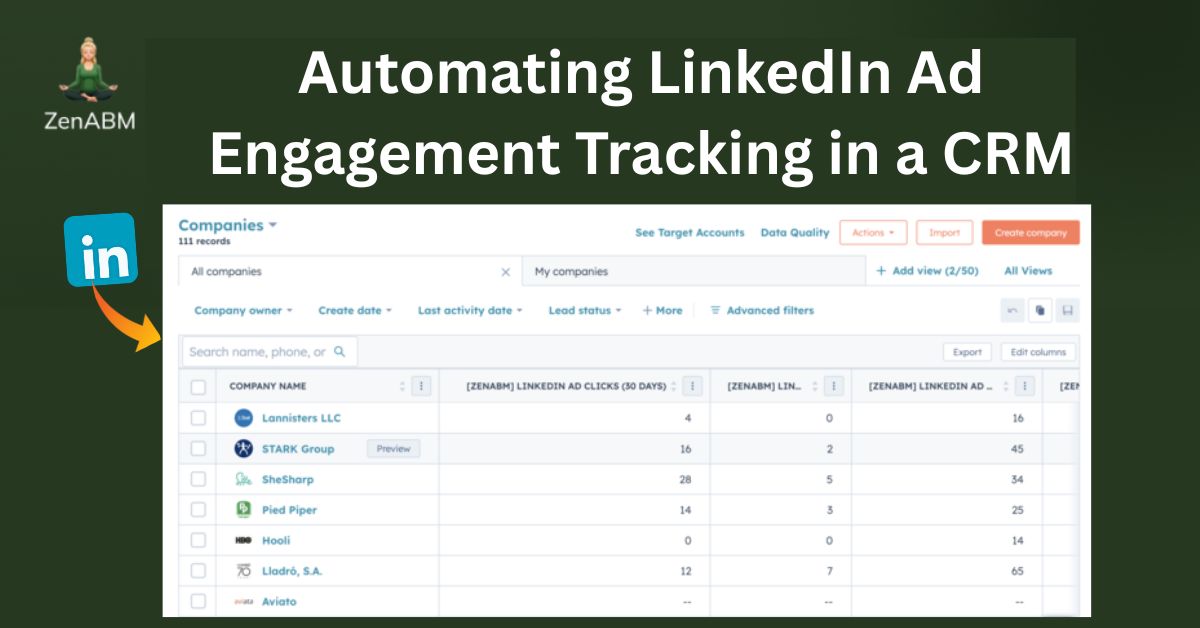Open the Company owner filter dropdown

(243, 311)
